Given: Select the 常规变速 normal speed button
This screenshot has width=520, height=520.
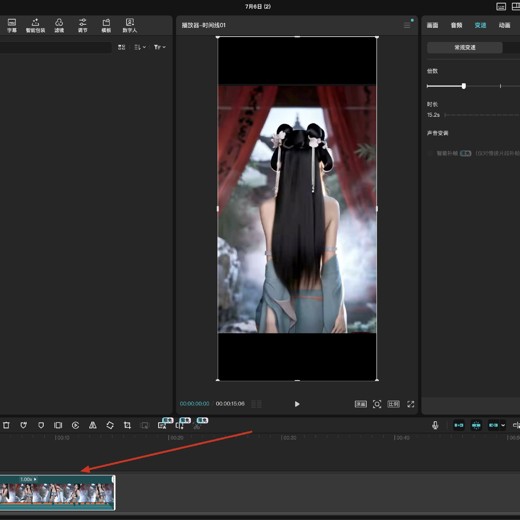Looking at the screenshot, I should 465,47.
